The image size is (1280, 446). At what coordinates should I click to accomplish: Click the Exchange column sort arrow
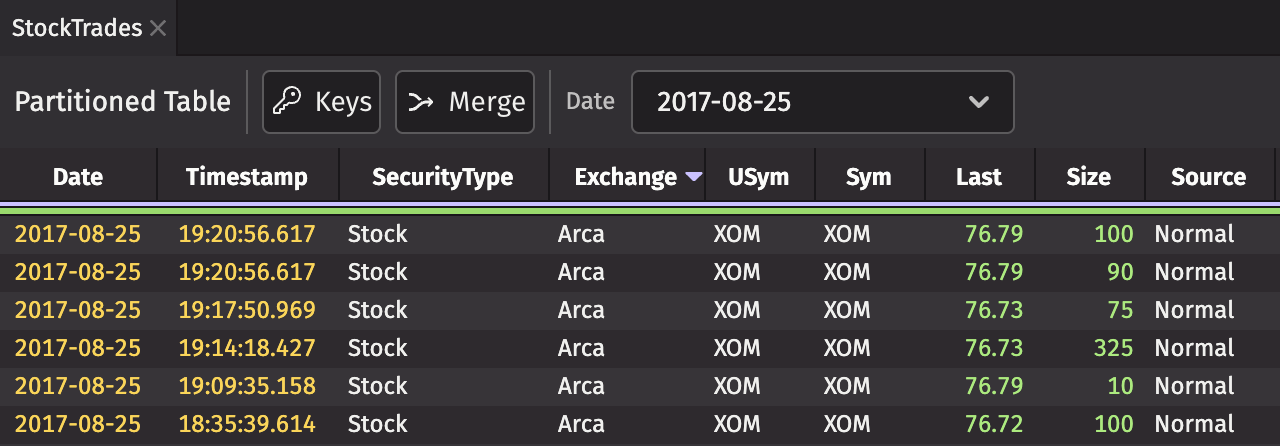pos(694,177)
